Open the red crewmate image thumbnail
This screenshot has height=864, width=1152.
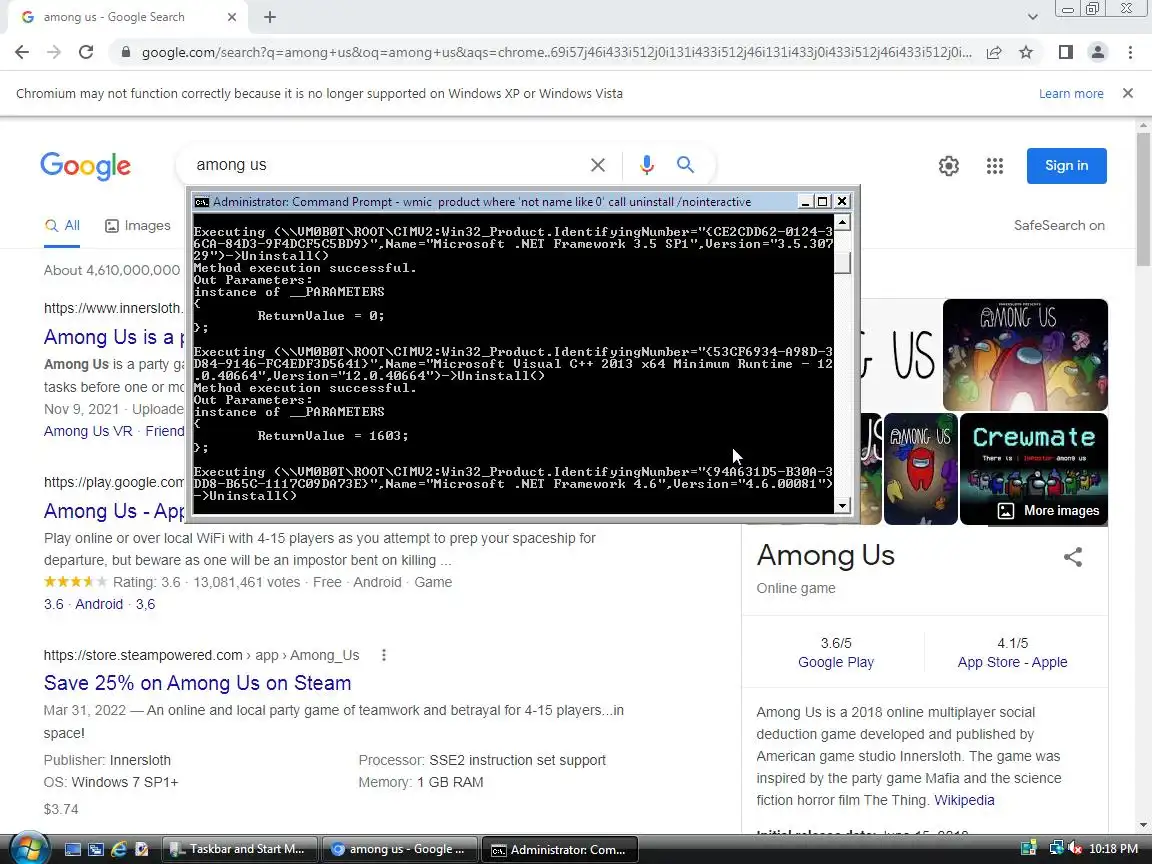tap(921, 469)
